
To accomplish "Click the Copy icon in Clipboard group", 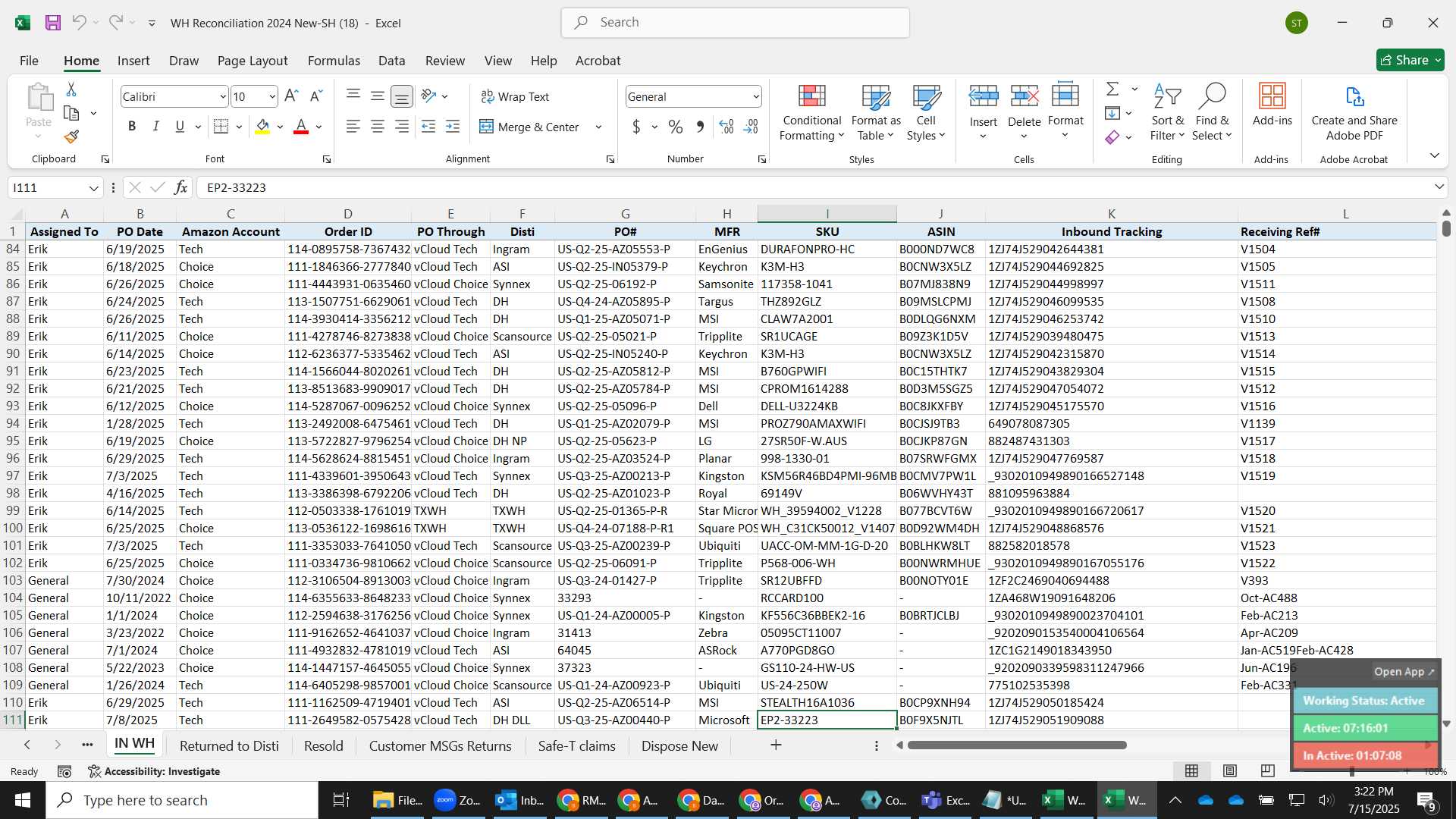I will tap(71, 114).
